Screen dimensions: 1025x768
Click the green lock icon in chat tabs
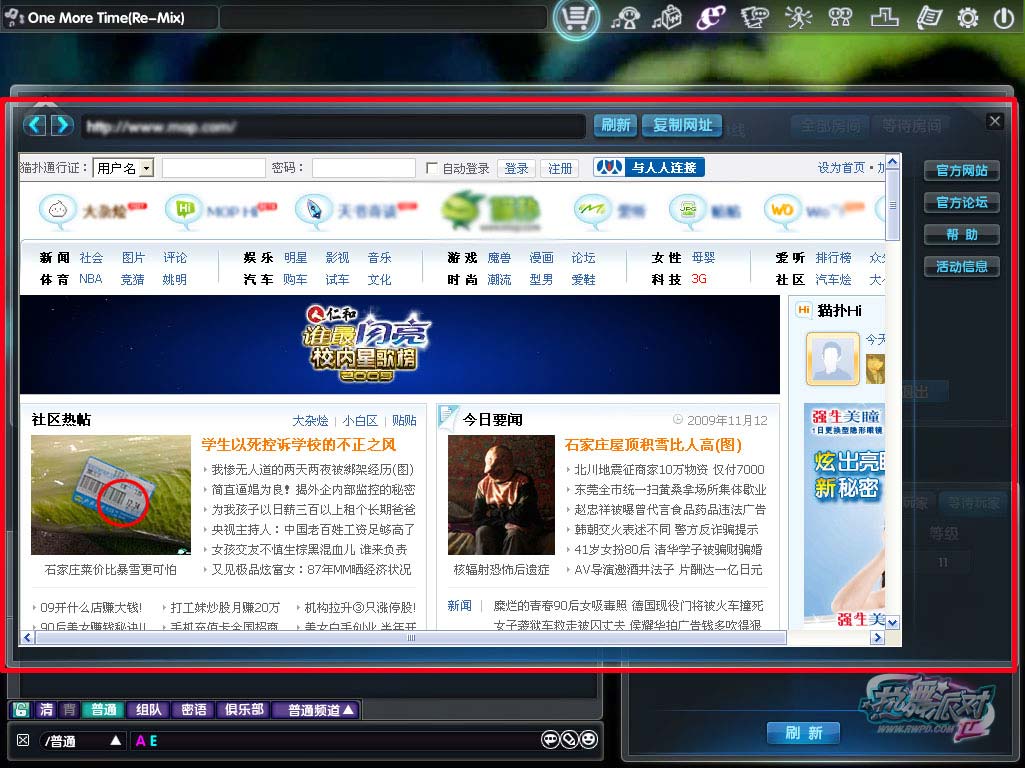click(20, 709)
